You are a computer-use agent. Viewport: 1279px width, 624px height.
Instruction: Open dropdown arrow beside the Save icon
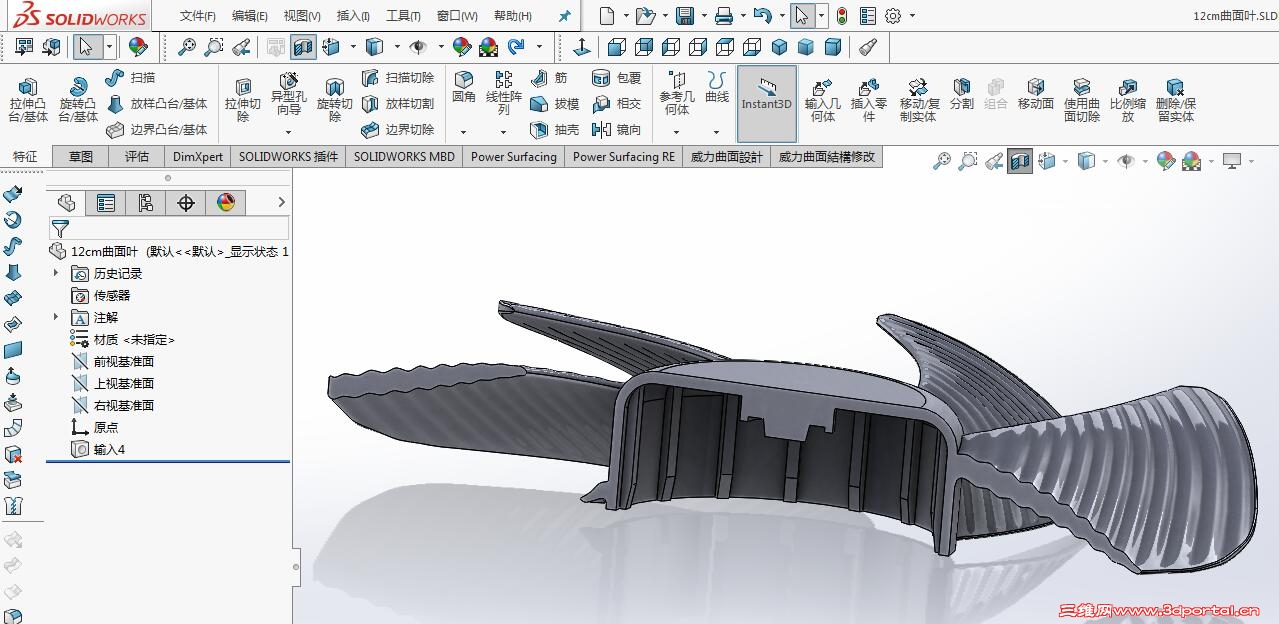702,16
